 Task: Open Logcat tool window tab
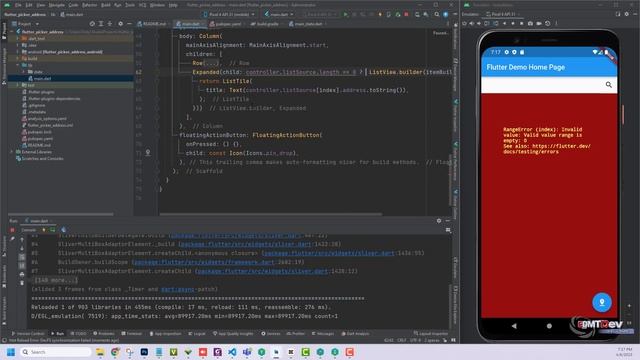[x=197, y=333]
